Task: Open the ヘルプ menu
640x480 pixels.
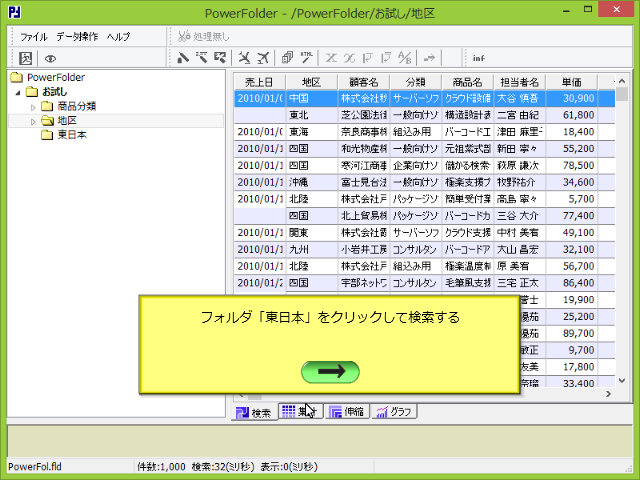Action: [118, 37]
